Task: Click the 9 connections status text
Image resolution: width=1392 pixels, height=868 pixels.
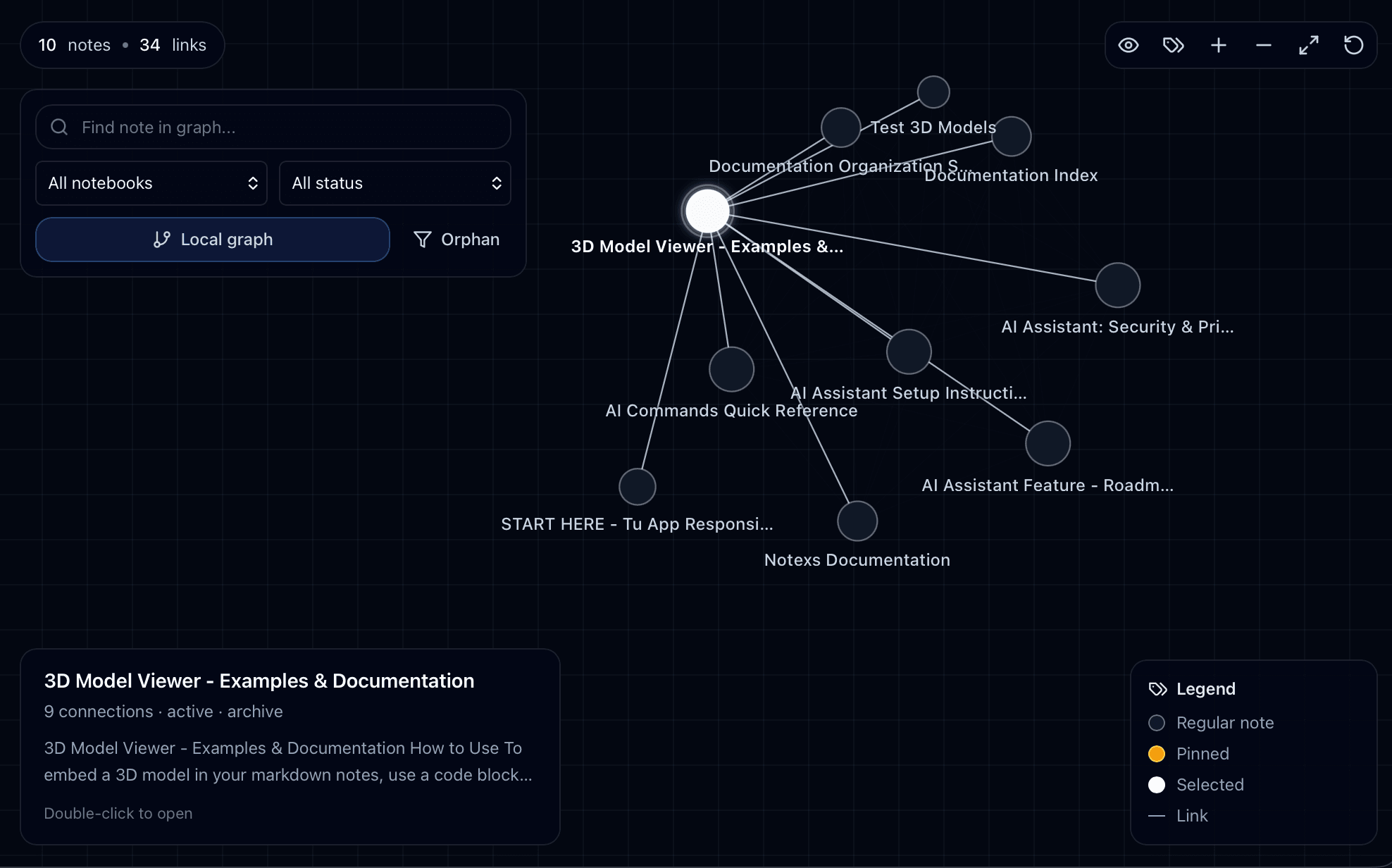Action: point(163,712)
